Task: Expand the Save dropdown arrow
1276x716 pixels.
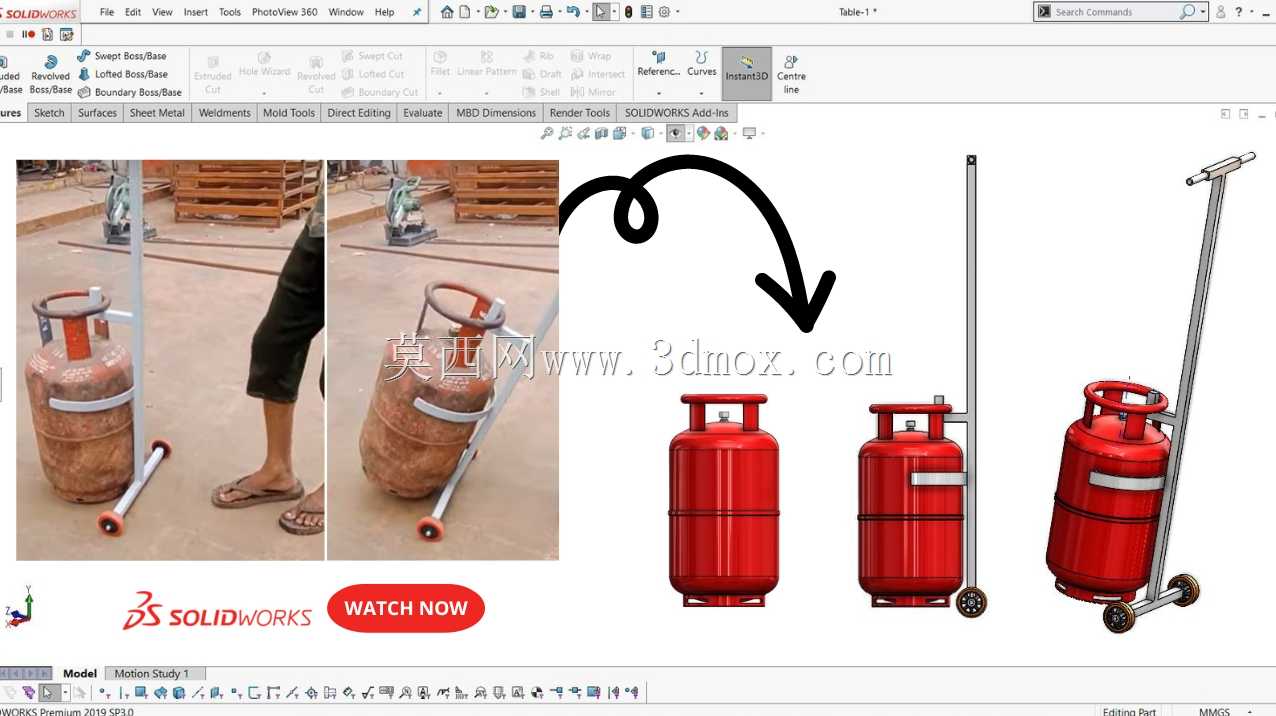Action: (531, 12)
